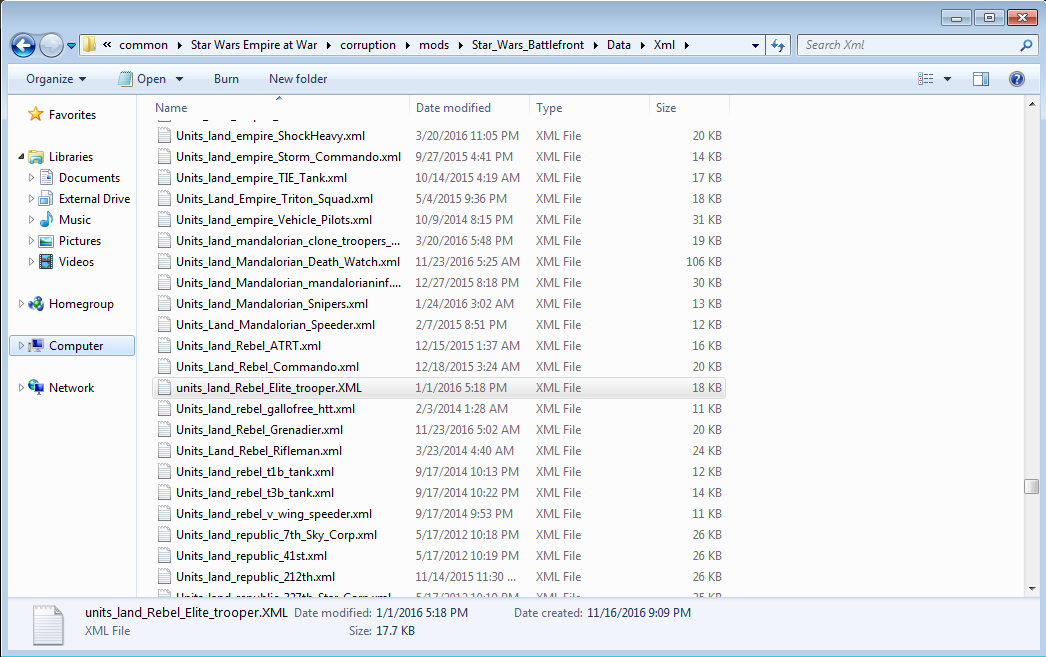Select Units_land_empire_Storm_Commando.xml

pos(288,157)
